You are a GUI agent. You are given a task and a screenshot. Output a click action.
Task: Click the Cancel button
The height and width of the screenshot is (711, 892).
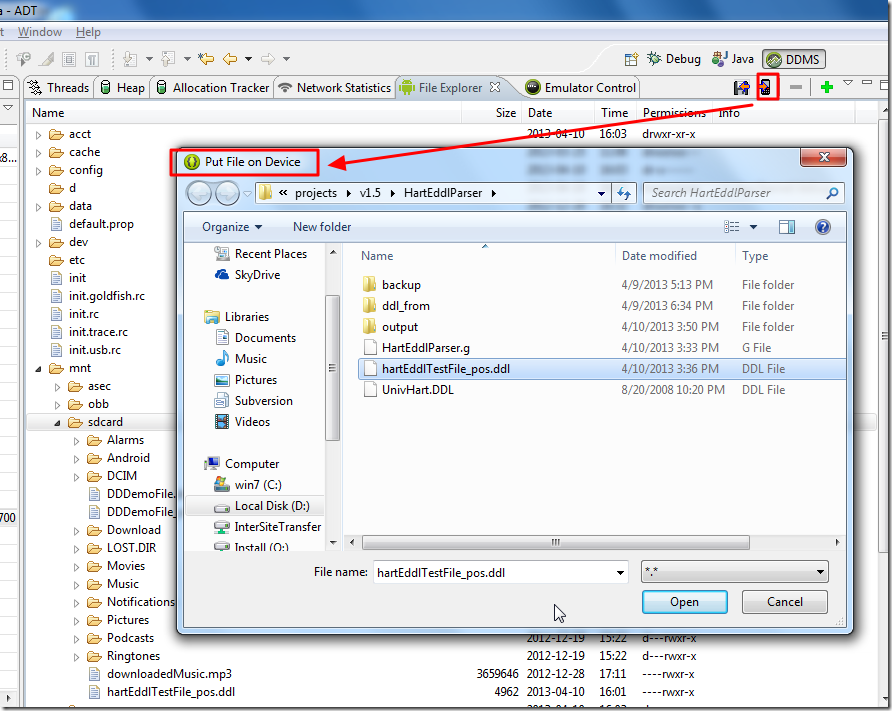point(784,602)
